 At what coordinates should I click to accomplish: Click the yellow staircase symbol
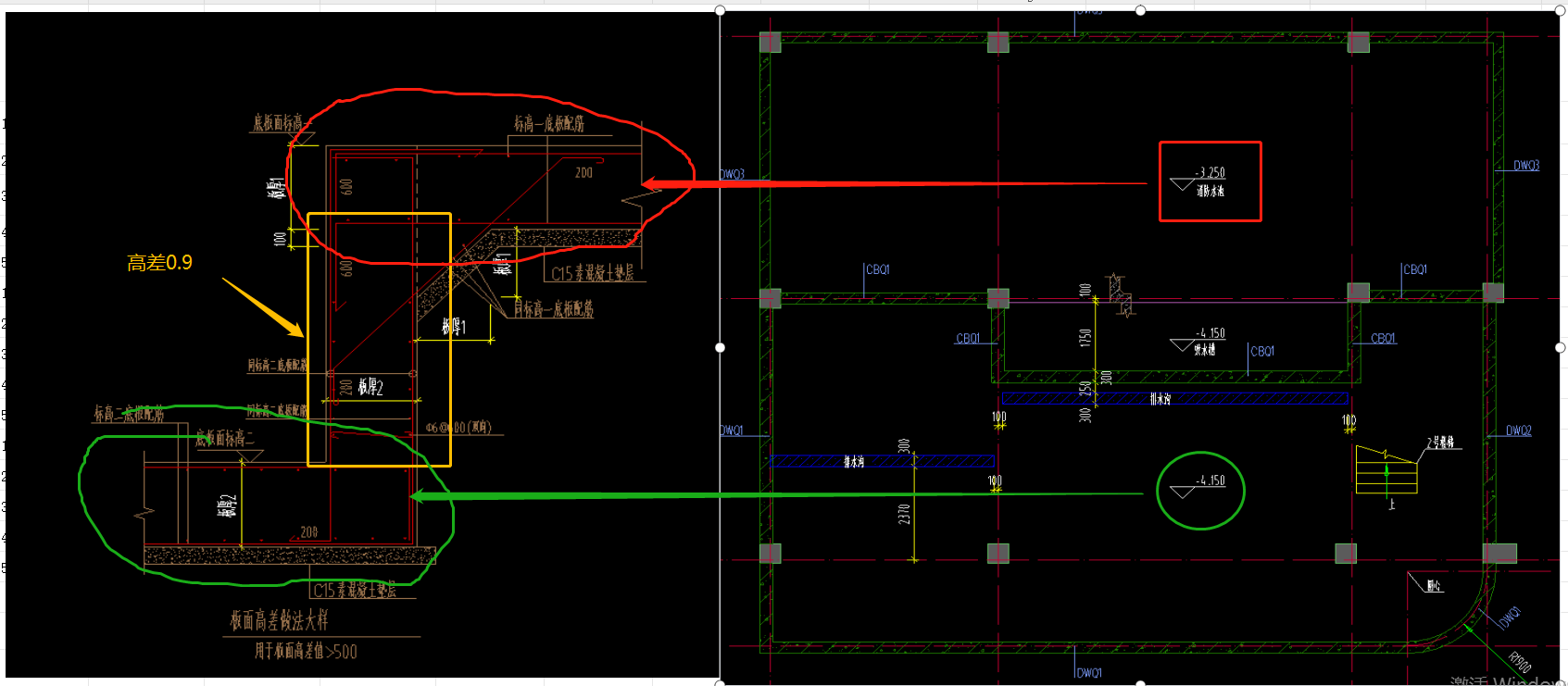[x=1386, y=469]
